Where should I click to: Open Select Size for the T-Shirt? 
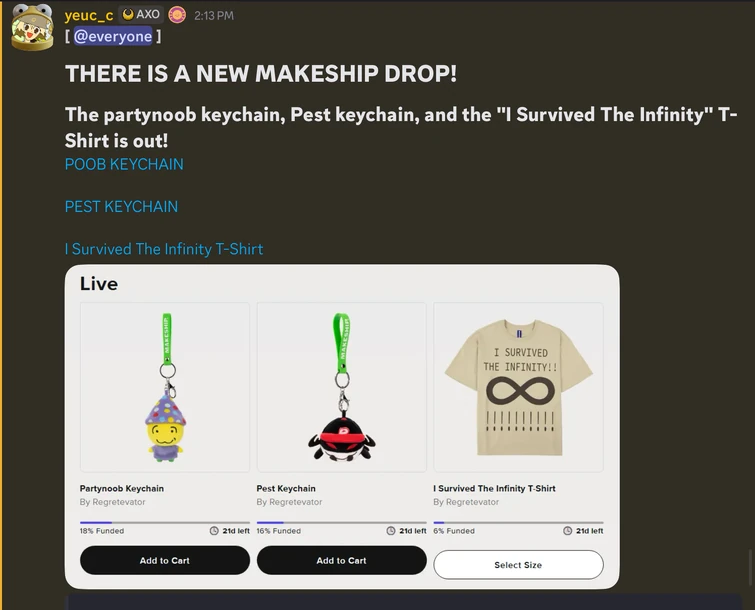pos(518,565)
